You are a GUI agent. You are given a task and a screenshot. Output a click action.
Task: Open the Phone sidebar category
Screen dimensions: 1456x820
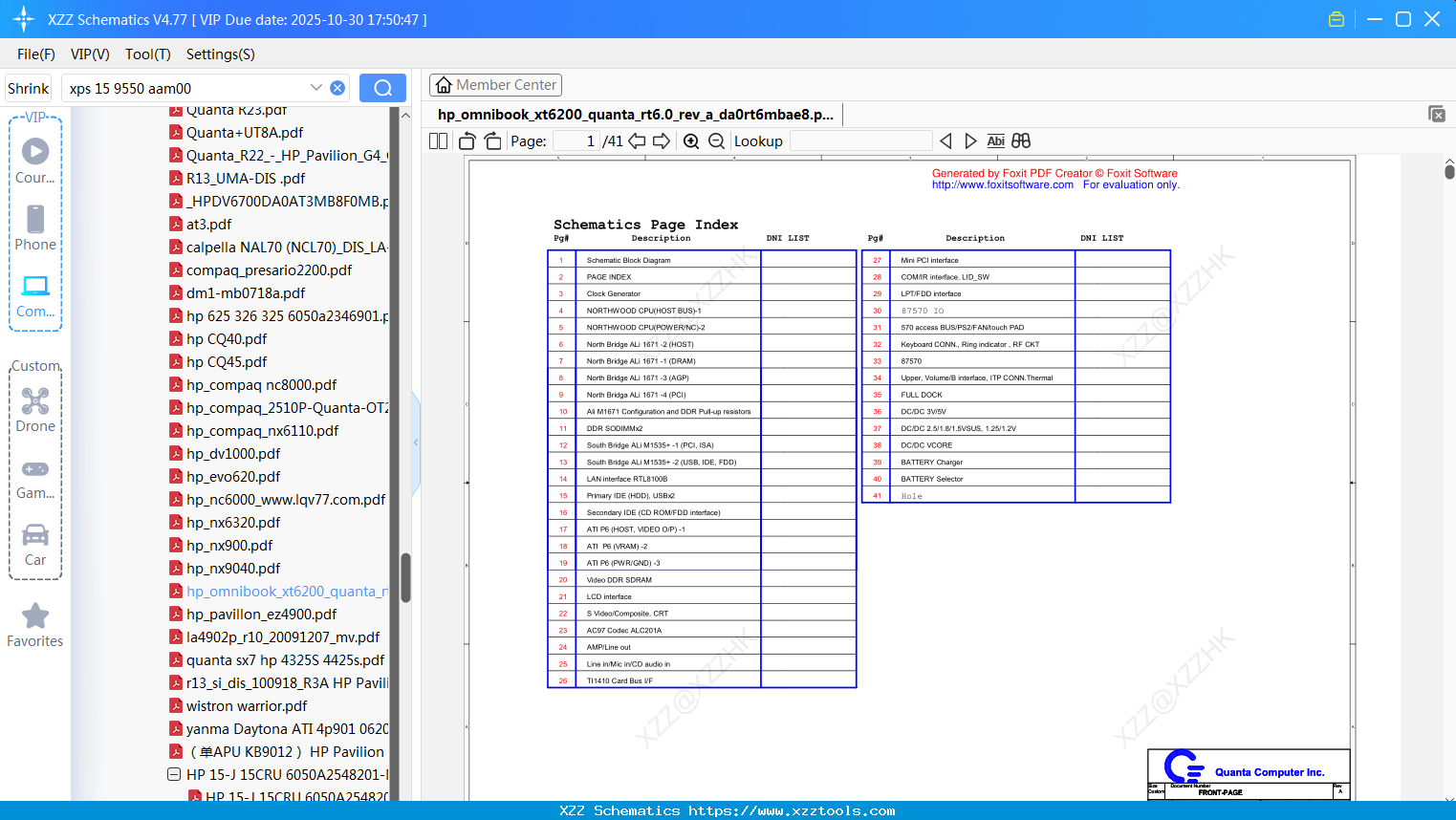(35, 227)
